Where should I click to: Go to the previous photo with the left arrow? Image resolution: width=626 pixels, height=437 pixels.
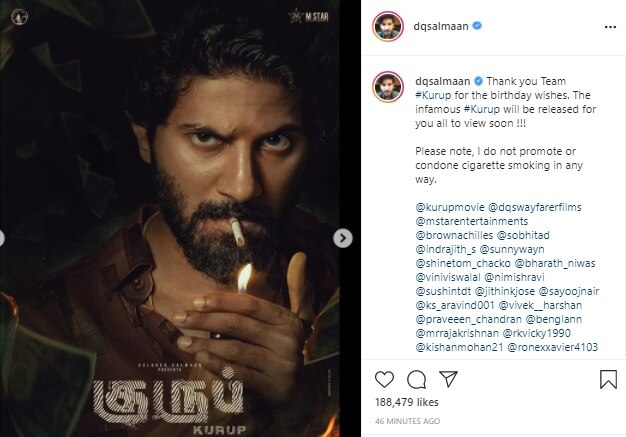(4, 238)
